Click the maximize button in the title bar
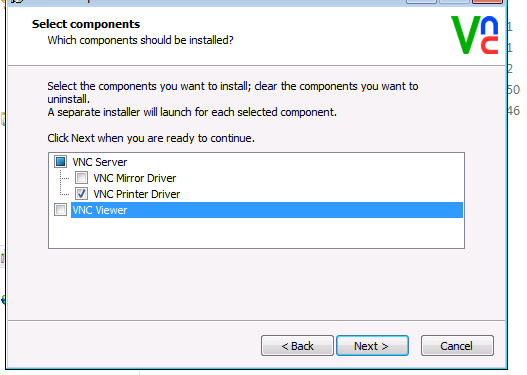 [x=454, y=2]
